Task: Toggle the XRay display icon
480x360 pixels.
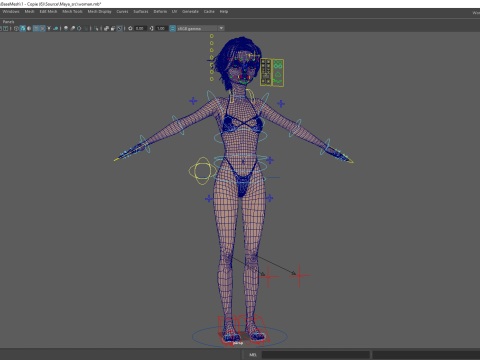Action: (x=106, y=29)
